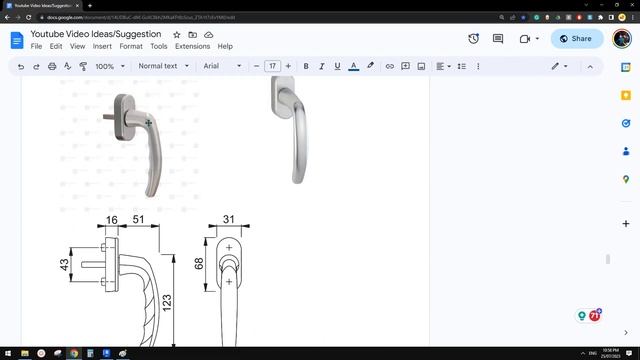Screen dimensions: 640x360
Task: Click the Chrome taskbar icon
Action: click(74, 353)
